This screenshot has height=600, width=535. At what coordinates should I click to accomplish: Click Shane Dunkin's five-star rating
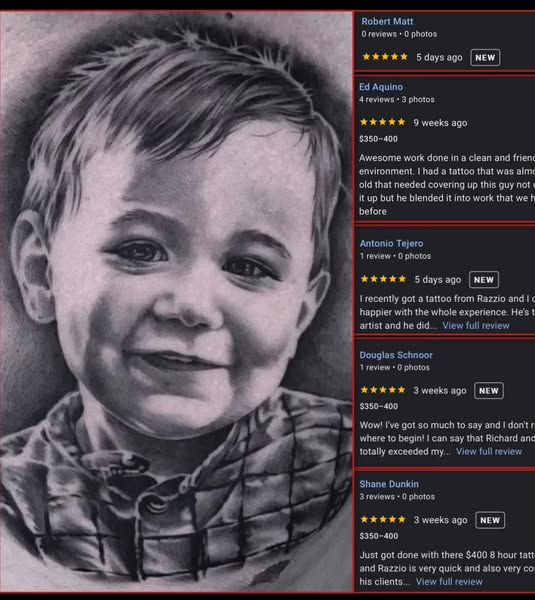pyautogui.click(x=383, y=519)
